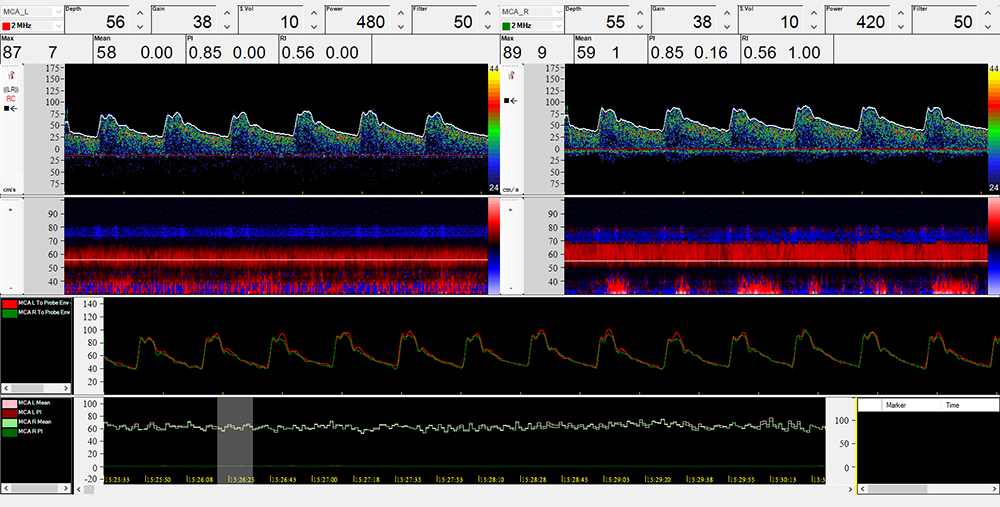Viewport: 1000px width, 507px height.
Task: Click the plus icon on right M-mode panel
Action: (x=512, y=211)
